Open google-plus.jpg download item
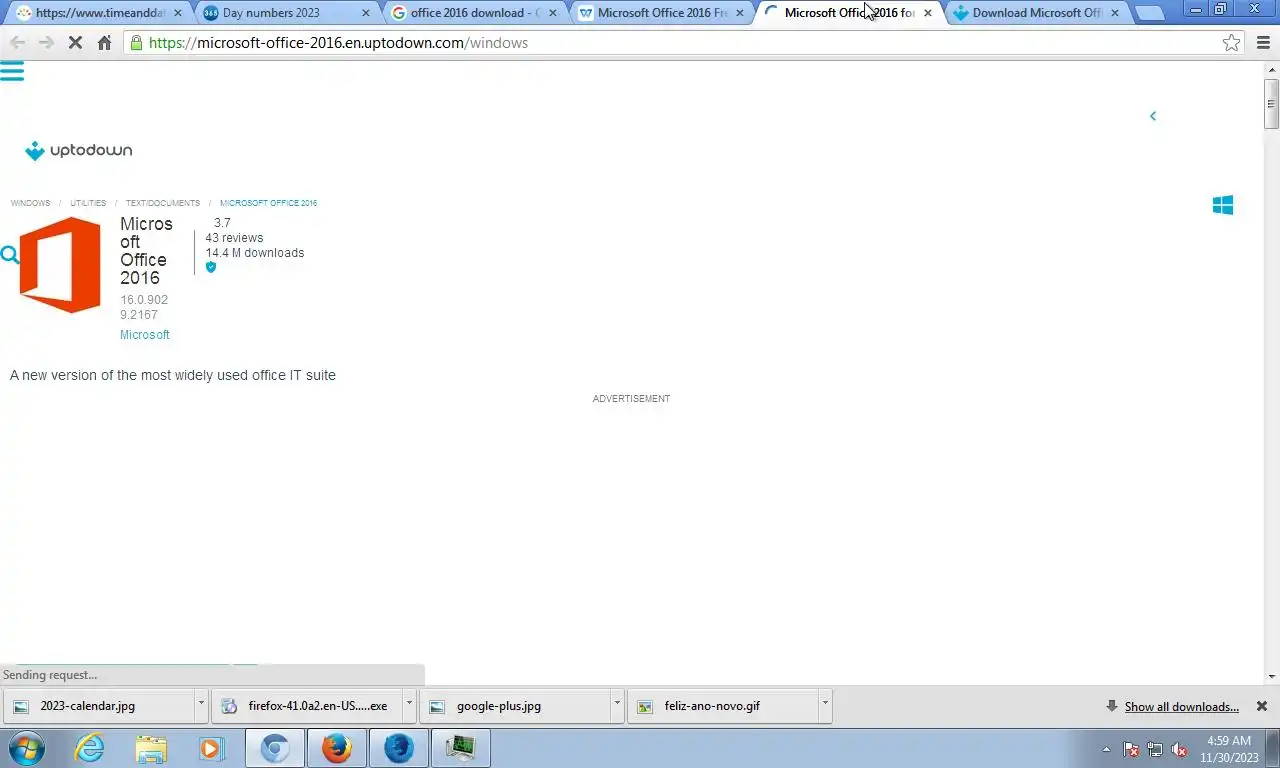 514,706
